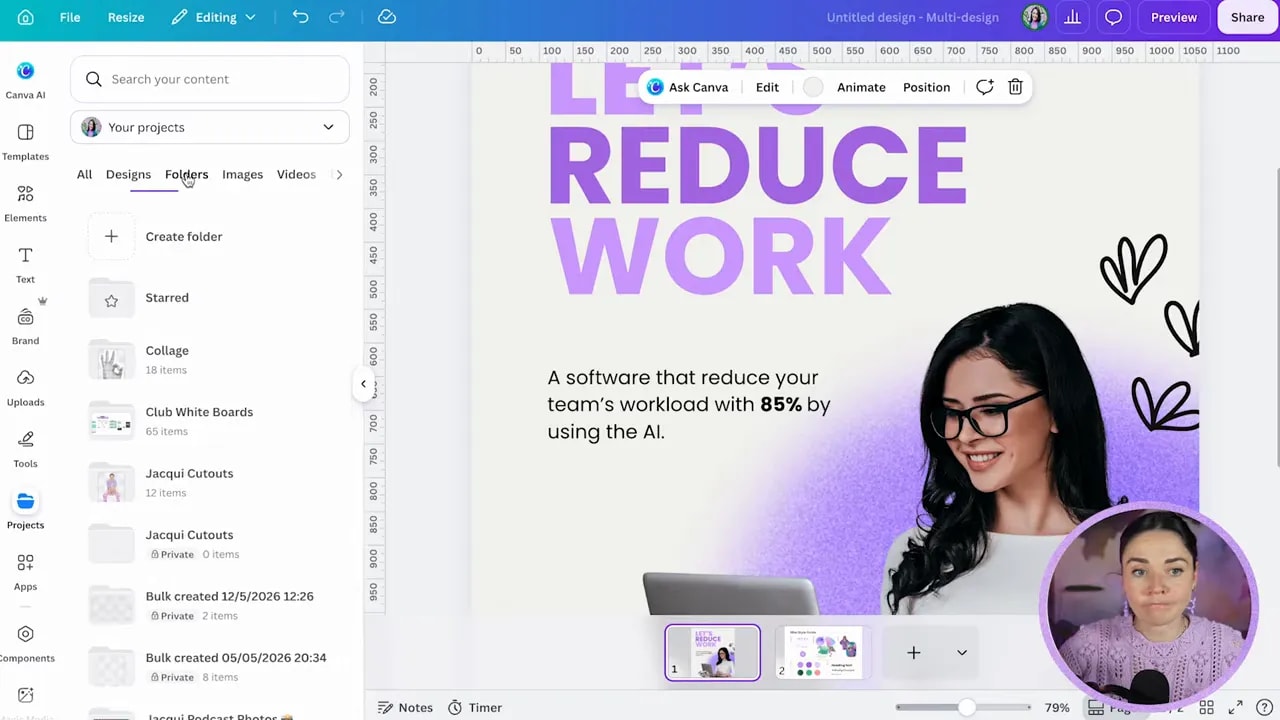Switch to the All tab
The image size is (1280, 720).
pyautogui.click(x=84, y=174)
